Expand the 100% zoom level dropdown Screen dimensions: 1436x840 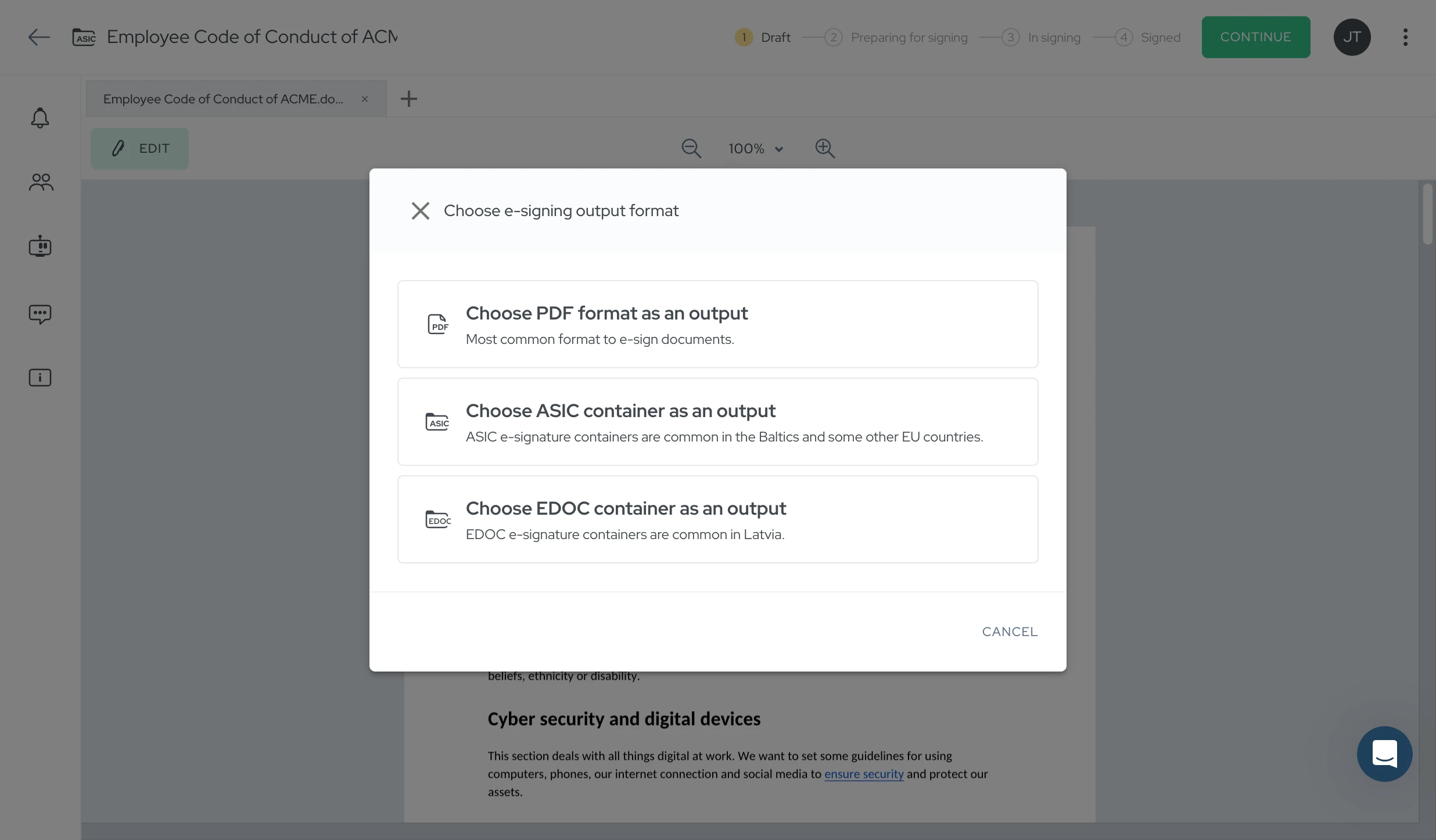[x=756, y=149]
